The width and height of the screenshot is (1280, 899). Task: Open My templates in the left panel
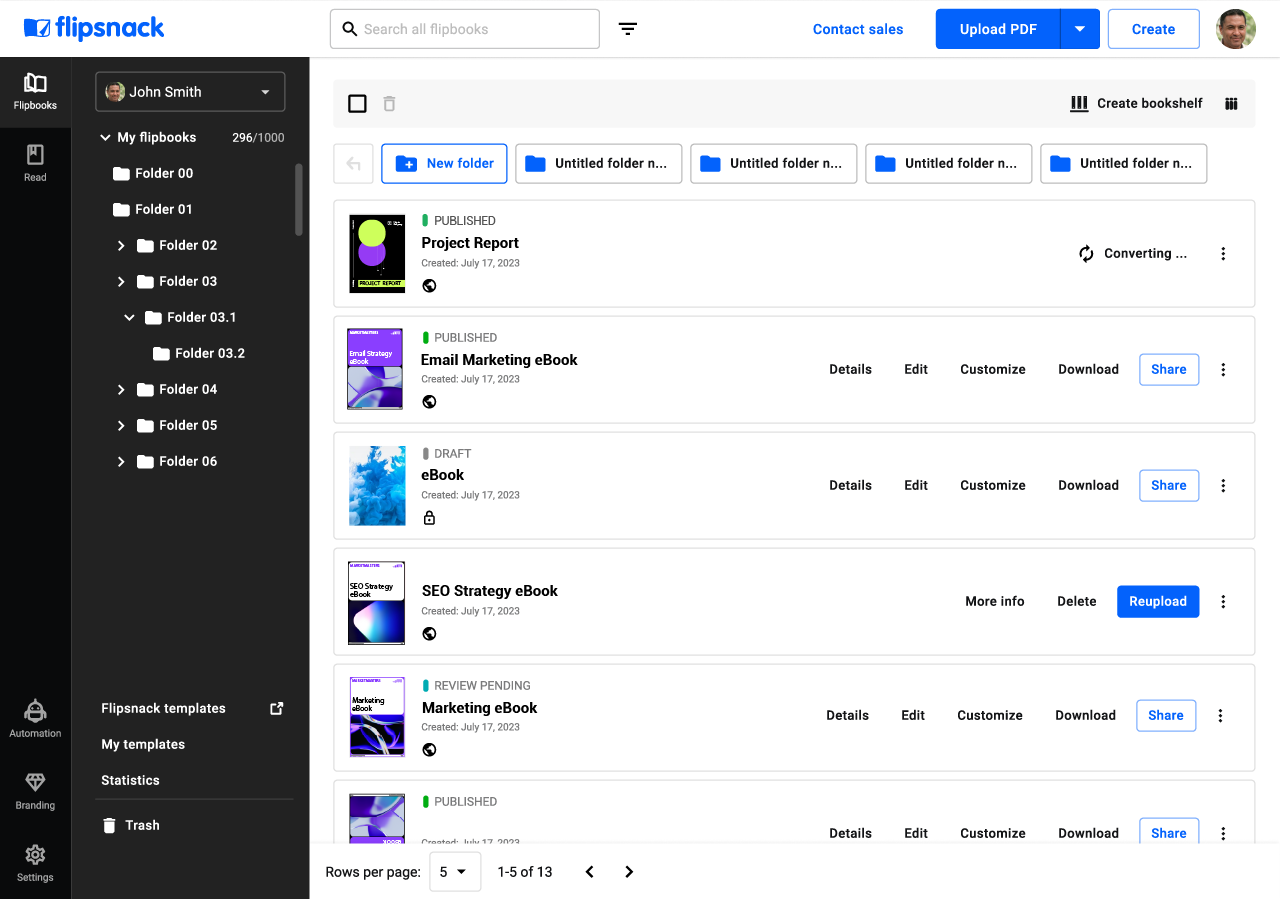click(143, 744)
